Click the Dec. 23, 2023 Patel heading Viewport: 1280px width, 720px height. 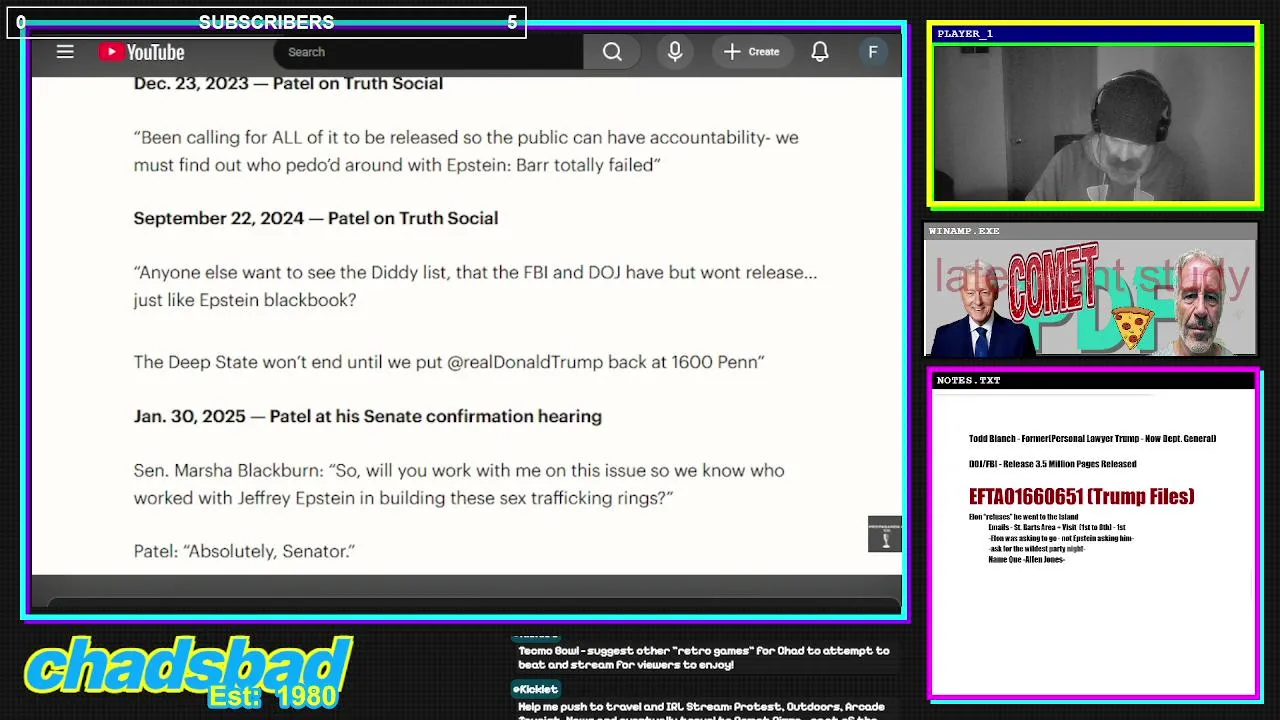click(288, 83)
